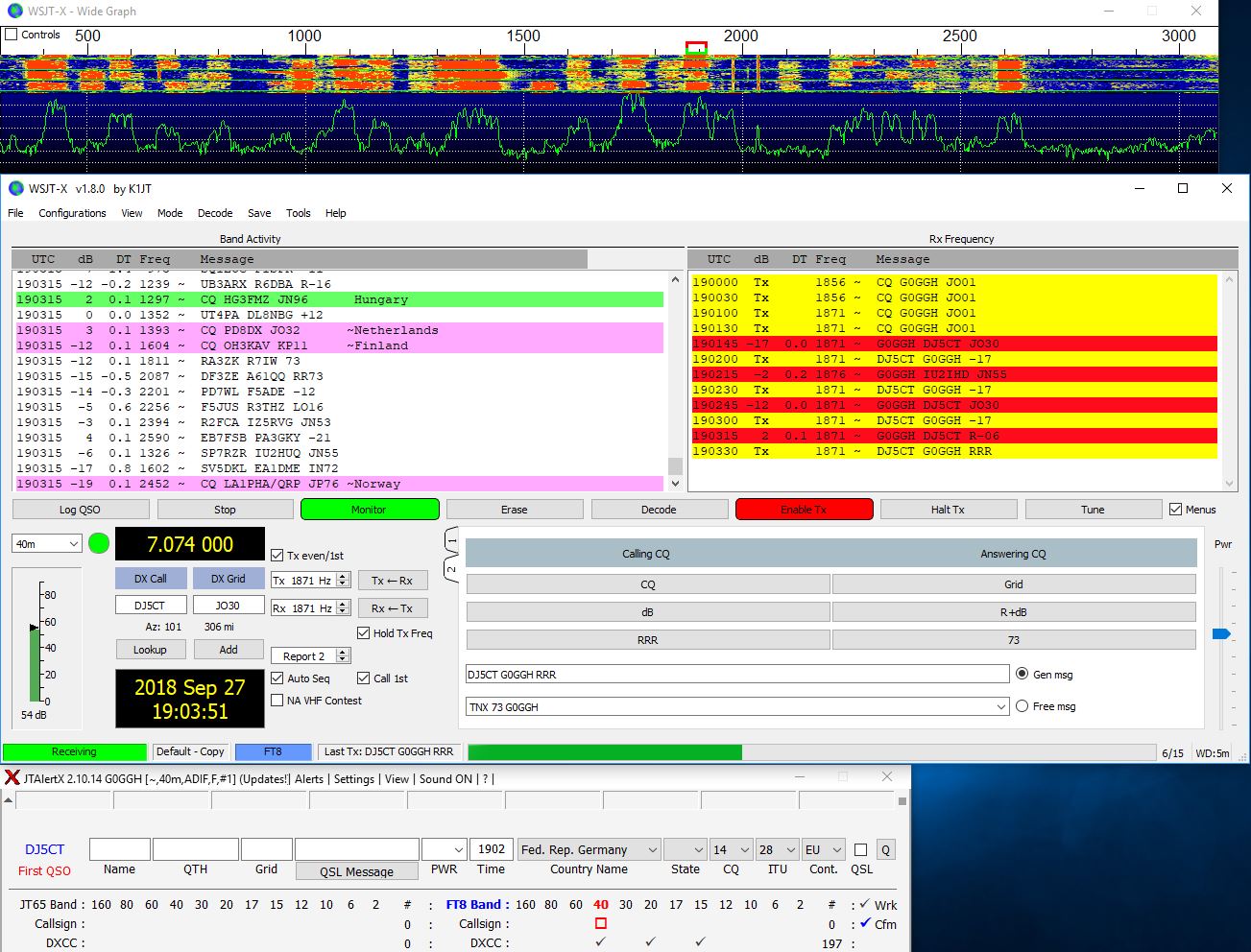Viewport: 1251px width, 952px height.
Task: Click the Stop button
Action: [225, 510]
